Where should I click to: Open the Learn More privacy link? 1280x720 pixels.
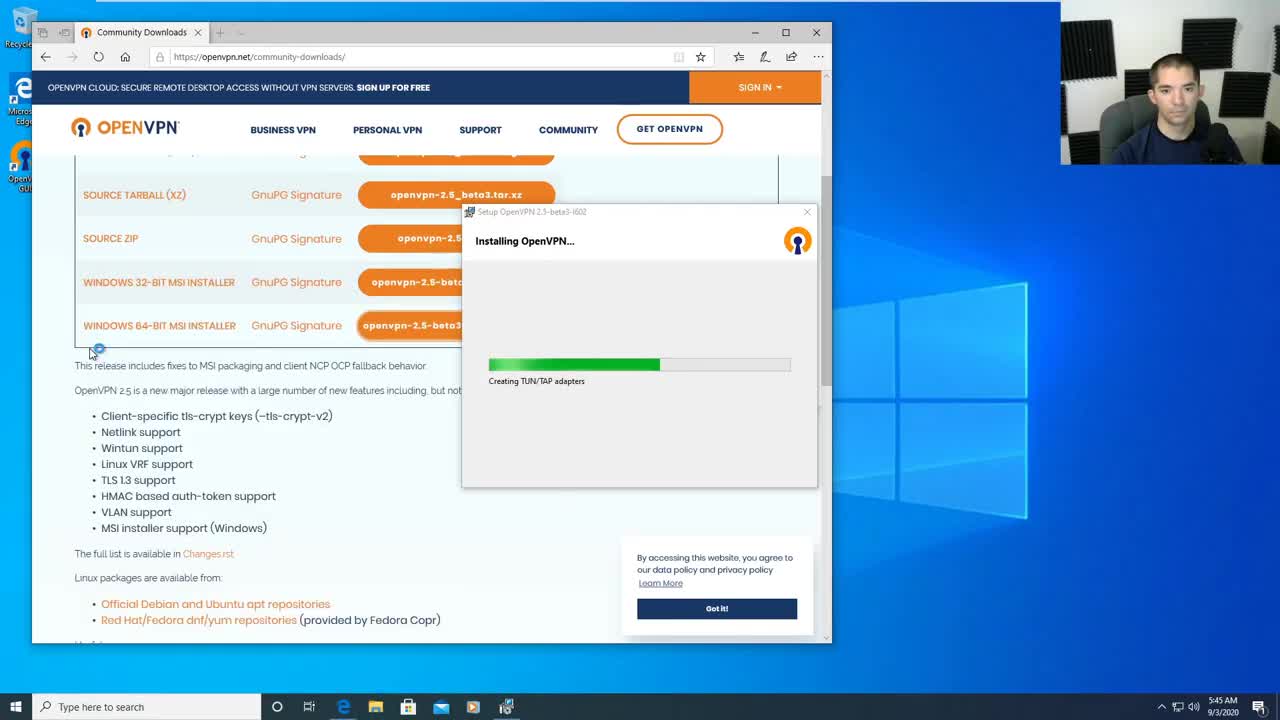click(x=661, y=583)
